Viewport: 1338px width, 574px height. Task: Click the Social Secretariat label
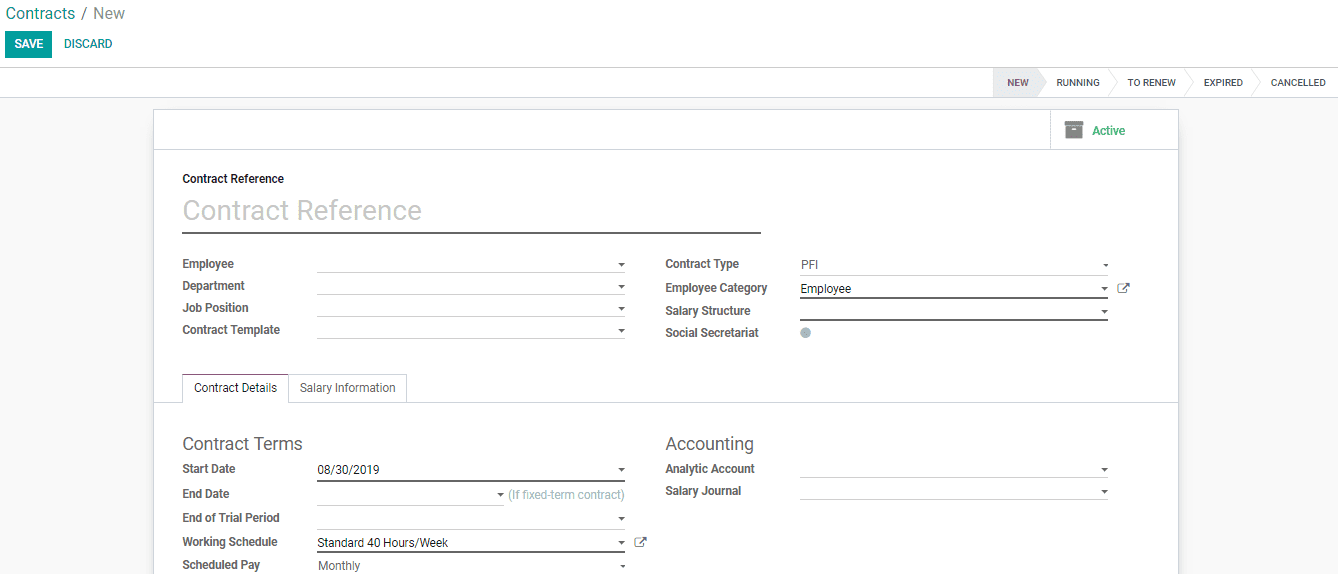(x=712, y=333)
